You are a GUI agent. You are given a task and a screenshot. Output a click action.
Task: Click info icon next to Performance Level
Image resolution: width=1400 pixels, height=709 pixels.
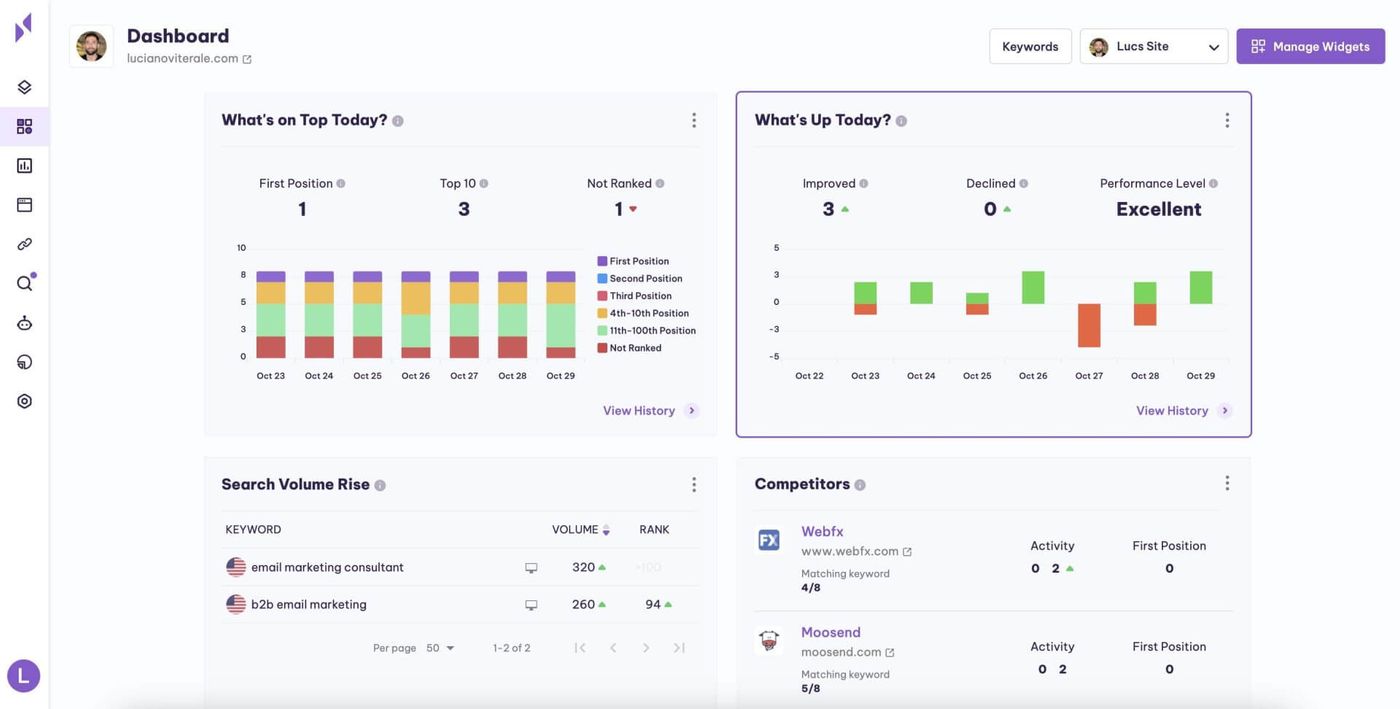pos(1213,184)
